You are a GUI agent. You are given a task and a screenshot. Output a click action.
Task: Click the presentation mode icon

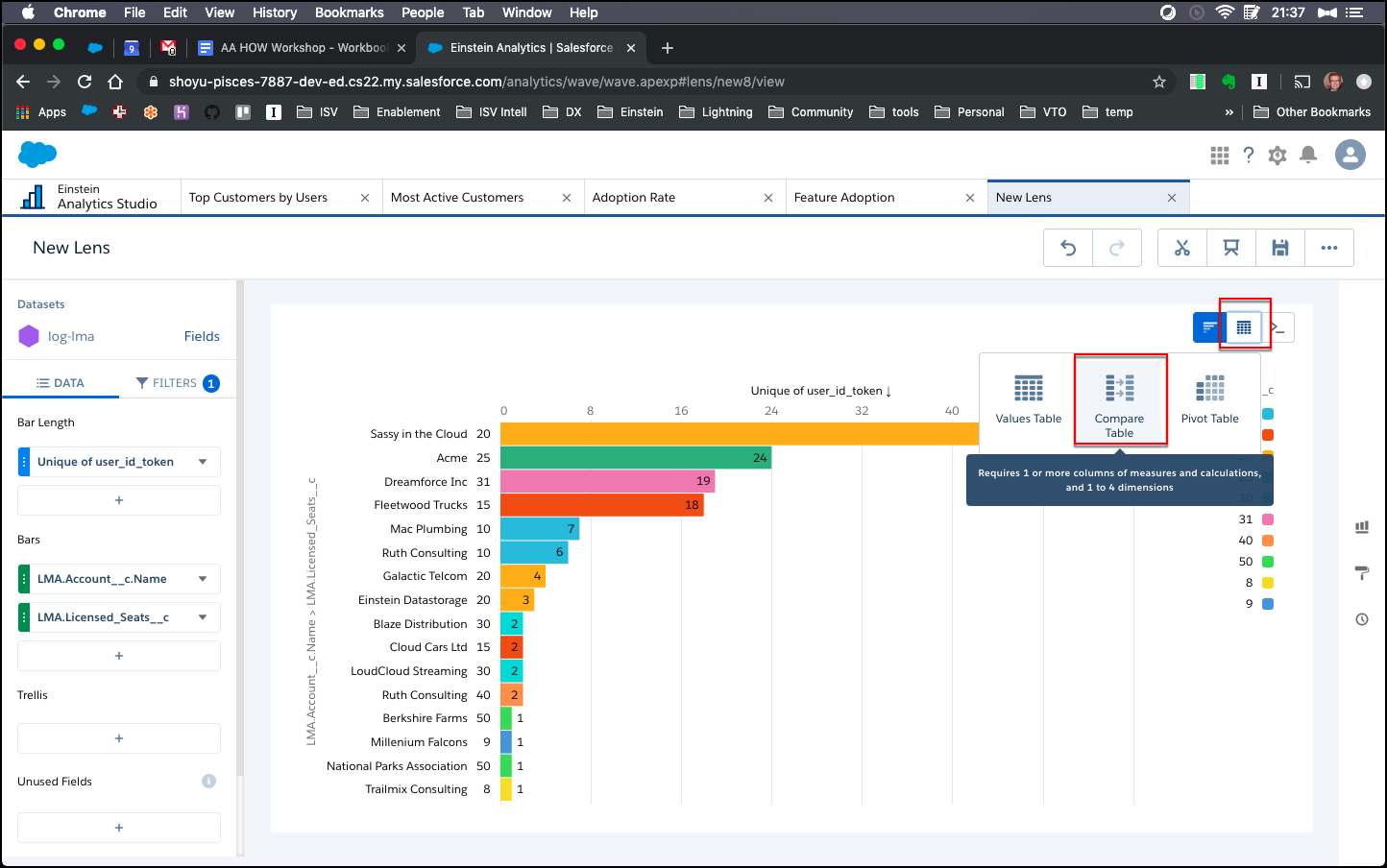(1231, 248)
